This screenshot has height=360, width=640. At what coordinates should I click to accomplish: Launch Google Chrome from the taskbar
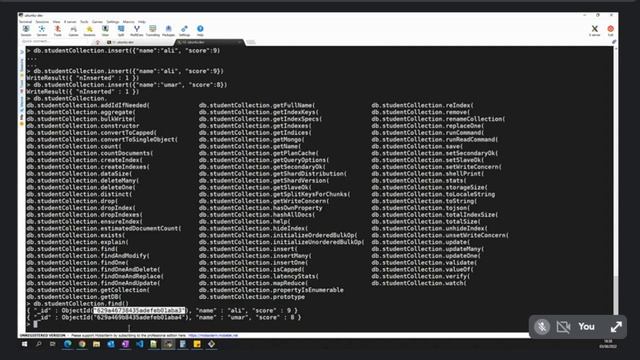coord(82,344)
